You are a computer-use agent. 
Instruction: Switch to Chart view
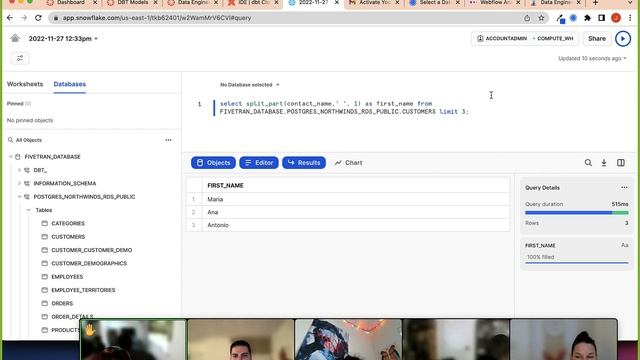click(349, 163)
